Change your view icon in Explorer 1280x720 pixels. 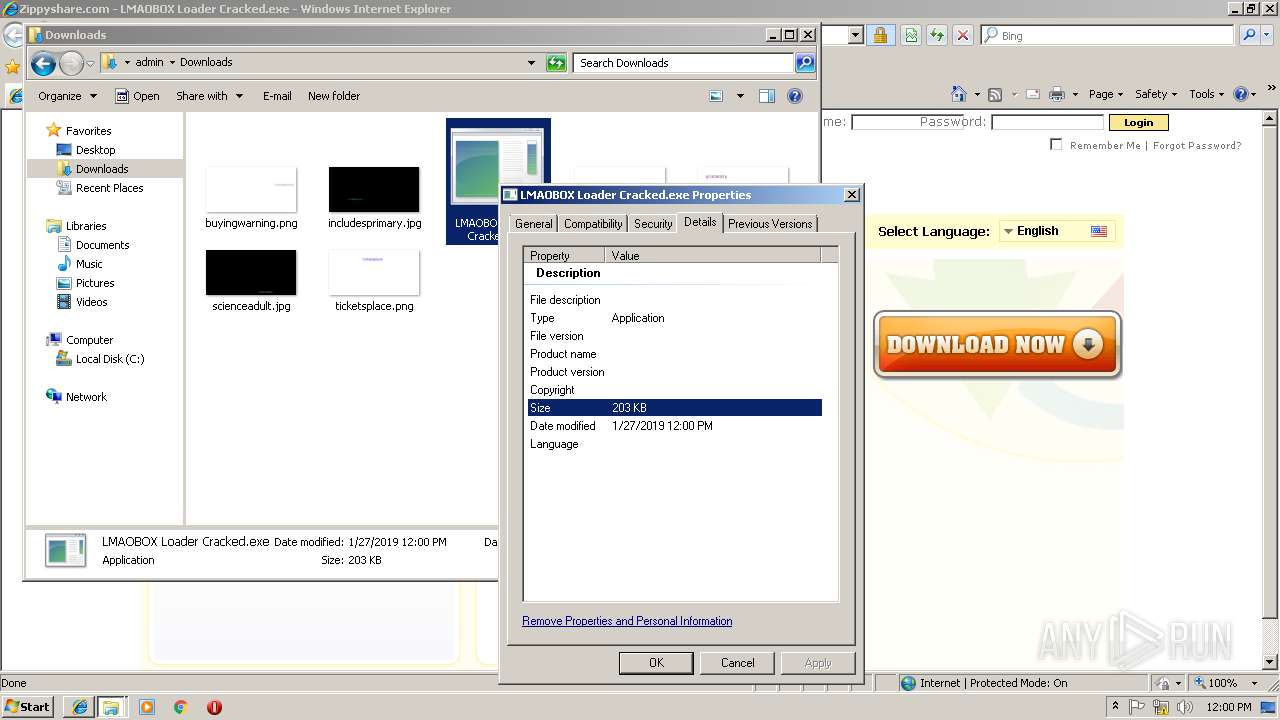(x=716, y=96)
